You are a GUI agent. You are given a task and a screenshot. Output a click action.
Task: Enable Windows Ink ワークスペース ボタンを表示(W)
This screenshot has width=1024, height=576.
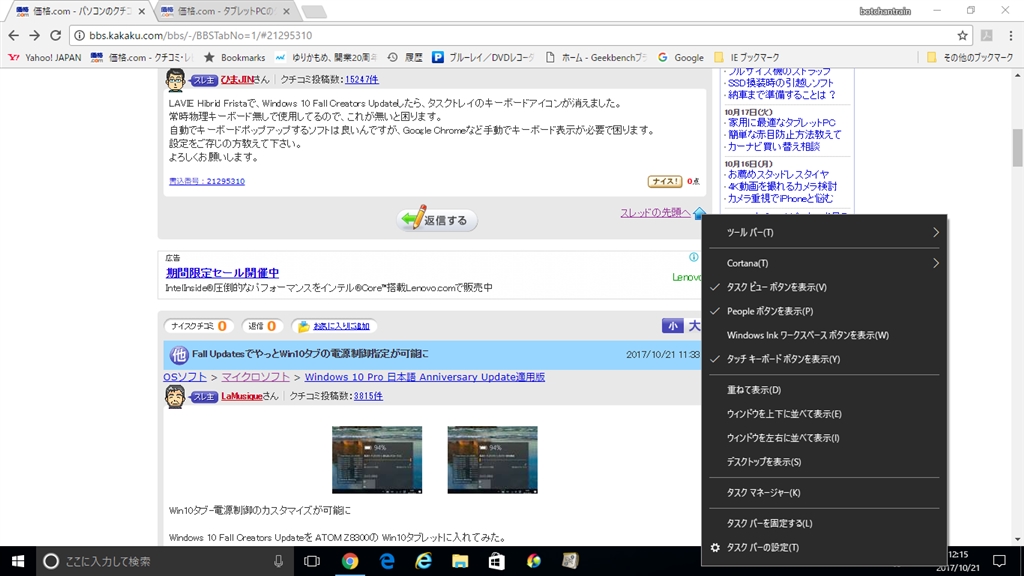pyautogui.click(x=824, y=335)
